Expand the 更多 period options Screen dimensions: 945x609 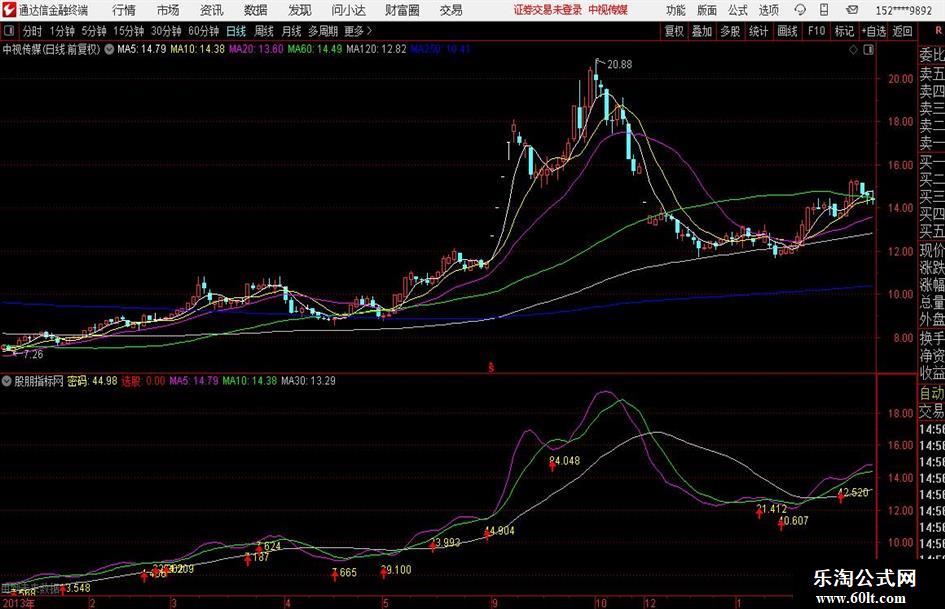pyautogui.click(x=358, y=31)
